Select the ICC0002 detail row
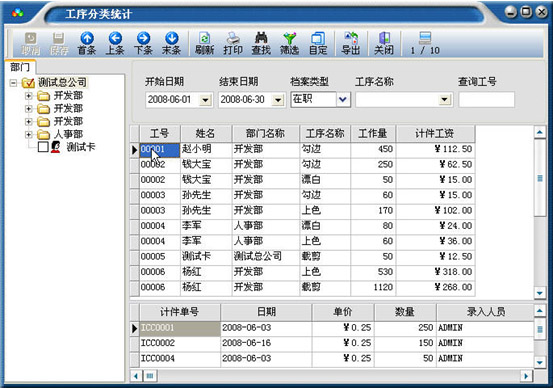This screenshot has height=388, width=553. point(332,343)
